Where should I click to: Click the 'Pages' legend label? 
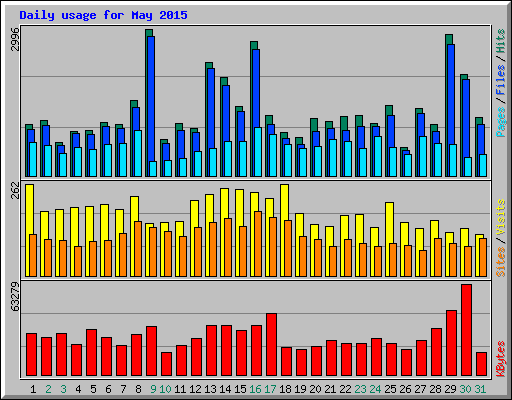[501, 122]
